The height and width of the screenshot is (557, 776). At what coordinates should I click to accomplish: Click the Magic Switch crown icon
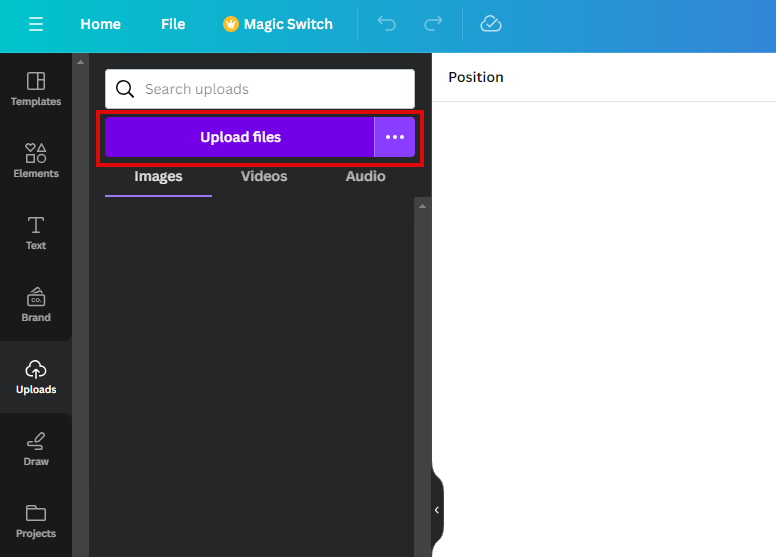[231, 24]
